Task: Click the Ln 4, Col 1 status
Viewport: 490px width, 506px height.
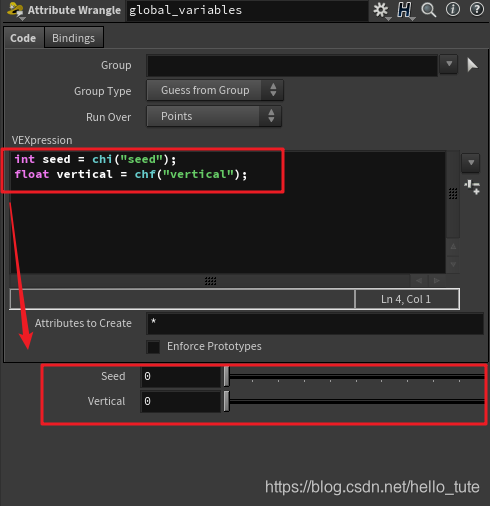Action: point(406,299)
